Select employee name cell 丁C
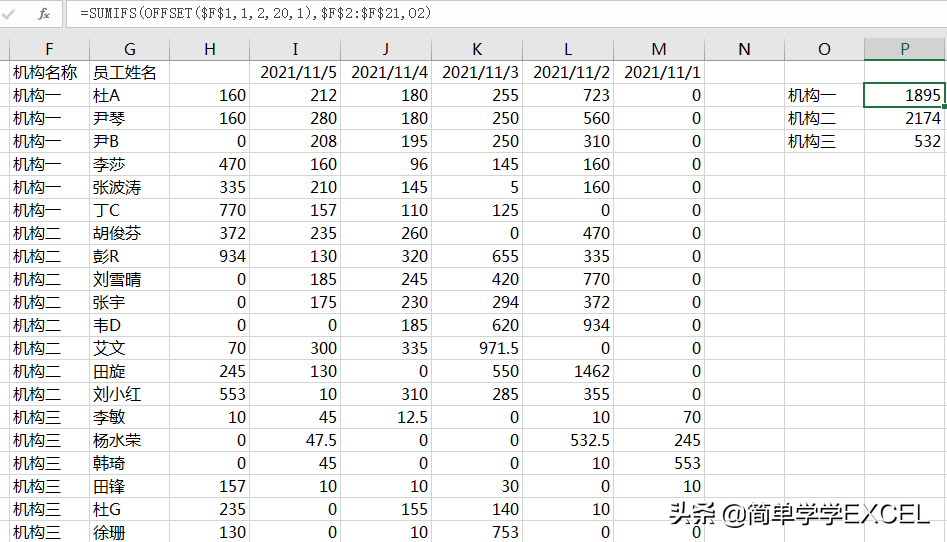The image size is (947, 542). click(129, 210)
